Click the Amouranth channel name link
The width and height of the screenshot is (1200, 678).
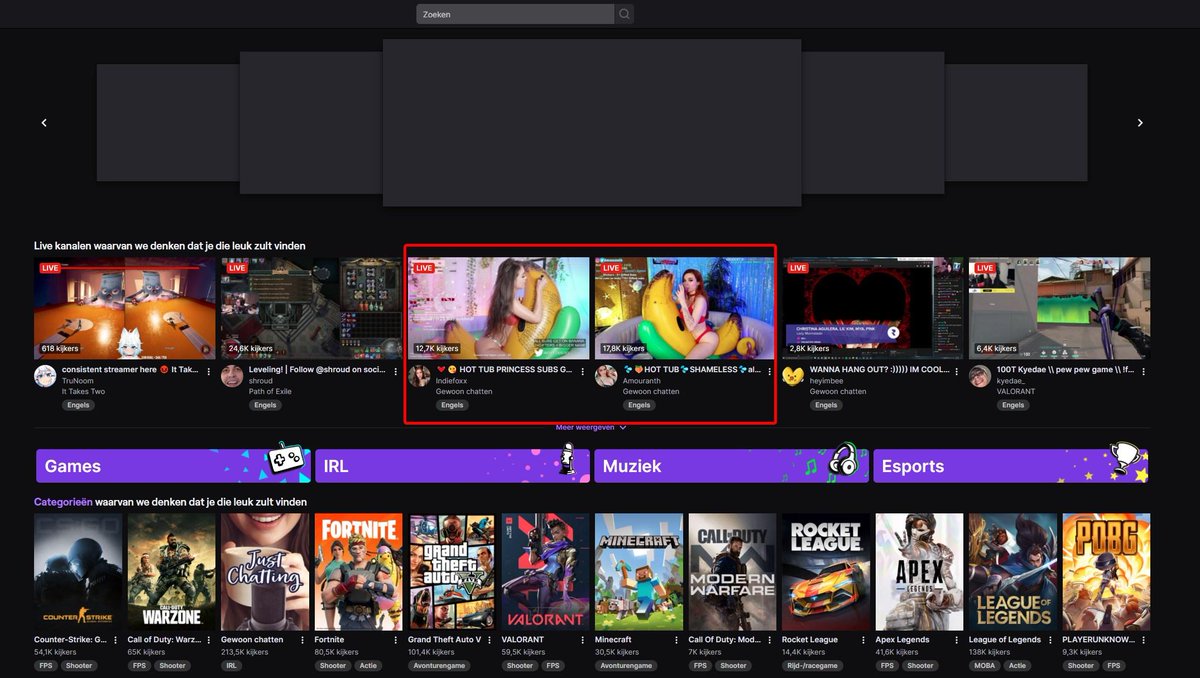click(642, 381)
